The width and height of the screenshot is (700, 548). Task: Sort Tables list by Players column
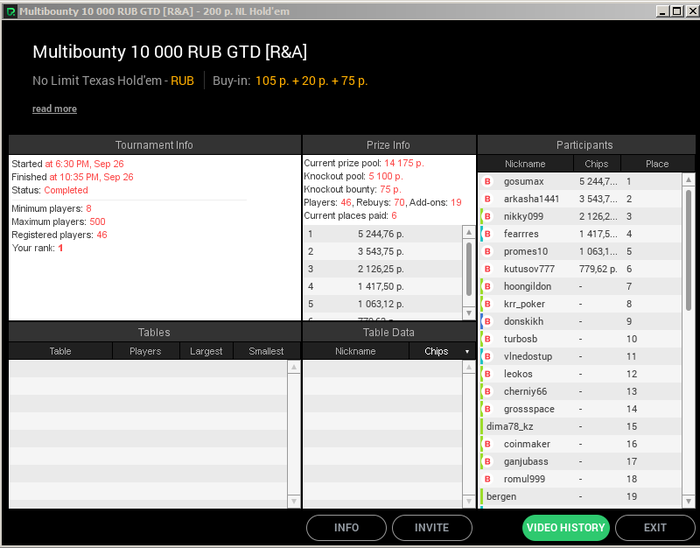pyautogui.click(x=146, y=351)
